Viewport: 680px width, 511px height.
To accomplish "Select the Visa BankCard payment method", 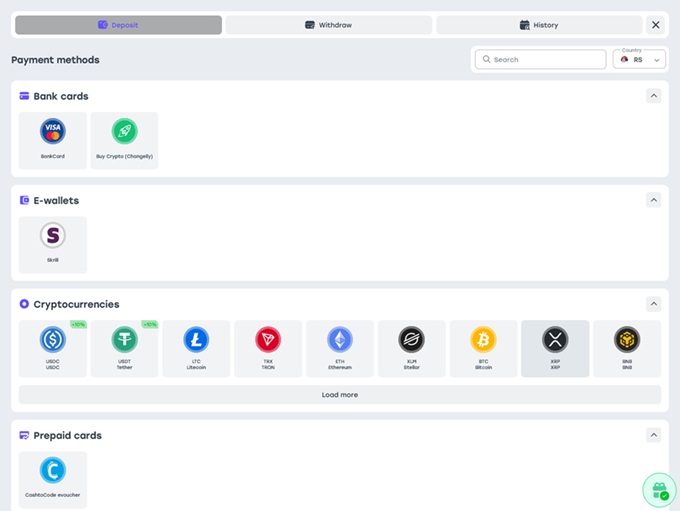I will click(x=52, y=140).
